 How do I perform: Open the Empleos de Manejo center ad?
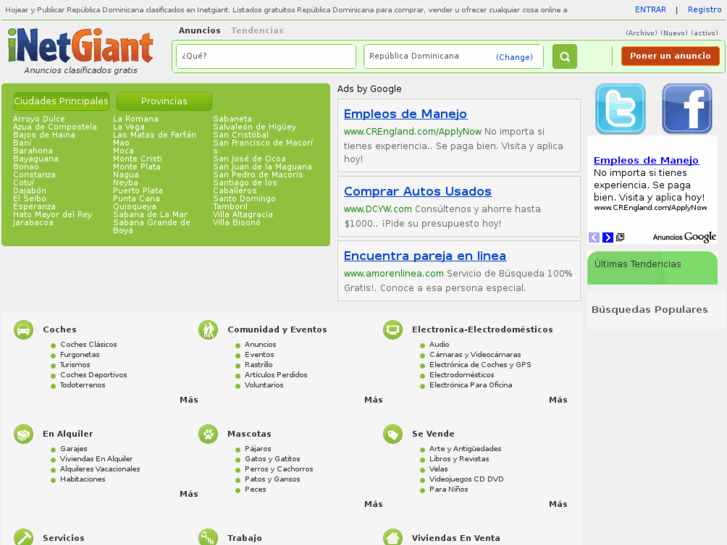pyautogui.click(x=405, y=114)
